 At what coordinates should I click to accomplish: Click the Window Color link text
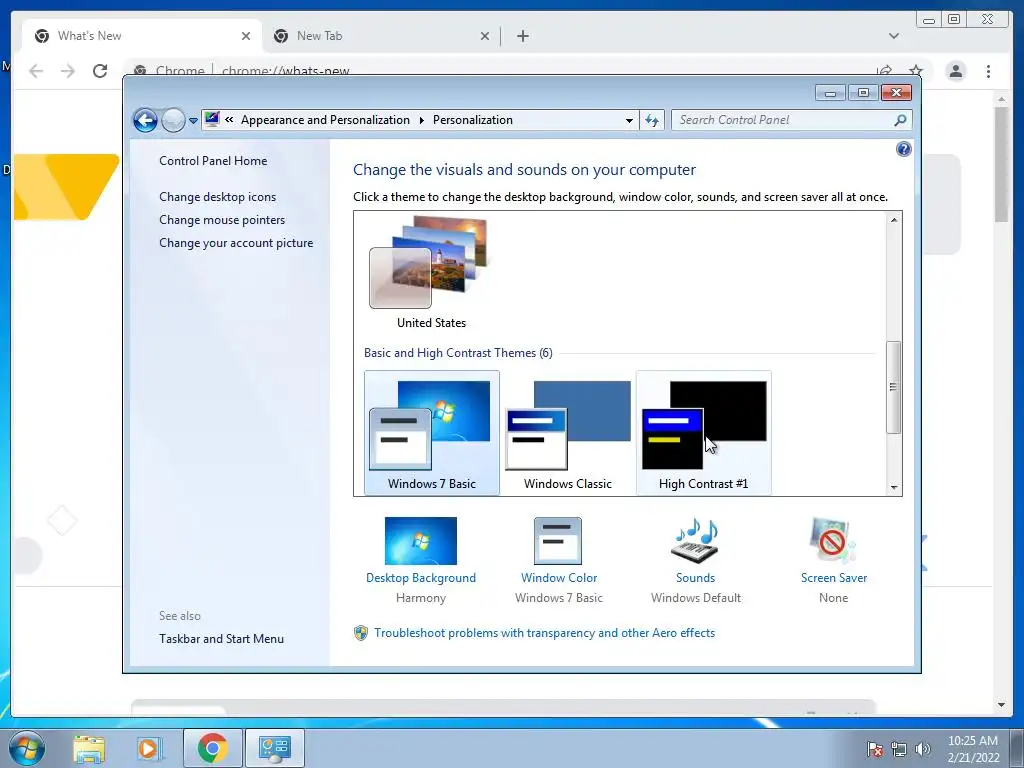pyautogui.click(x=559, y=578)
